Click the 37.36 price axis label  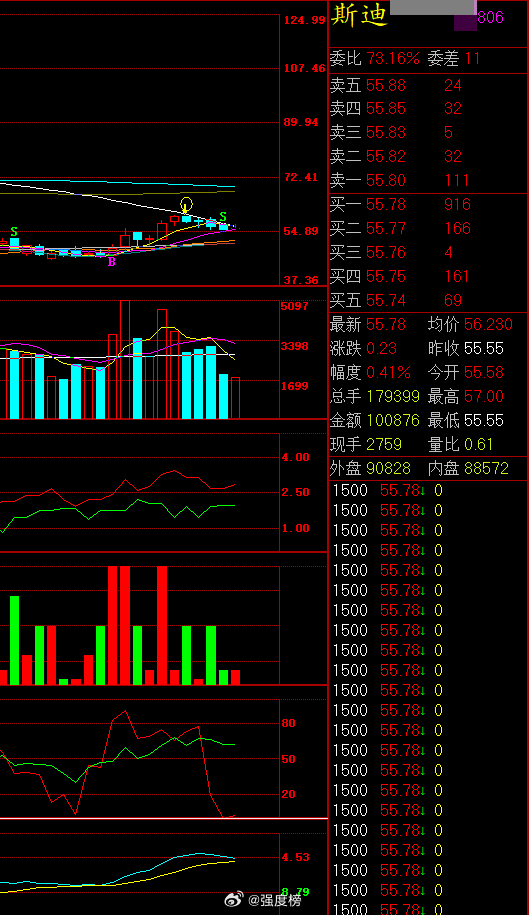[x=302, y=281]
